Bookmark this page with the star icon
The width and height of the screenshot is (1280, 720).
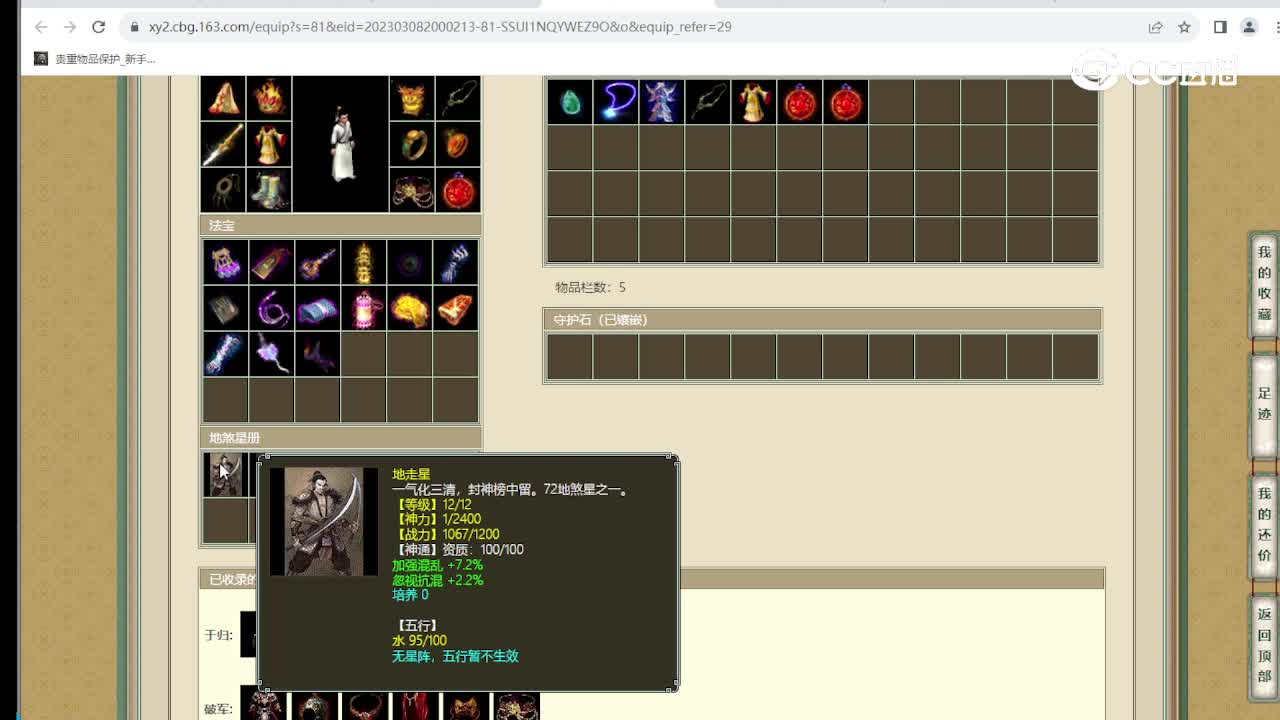[x=1185, y=27]
